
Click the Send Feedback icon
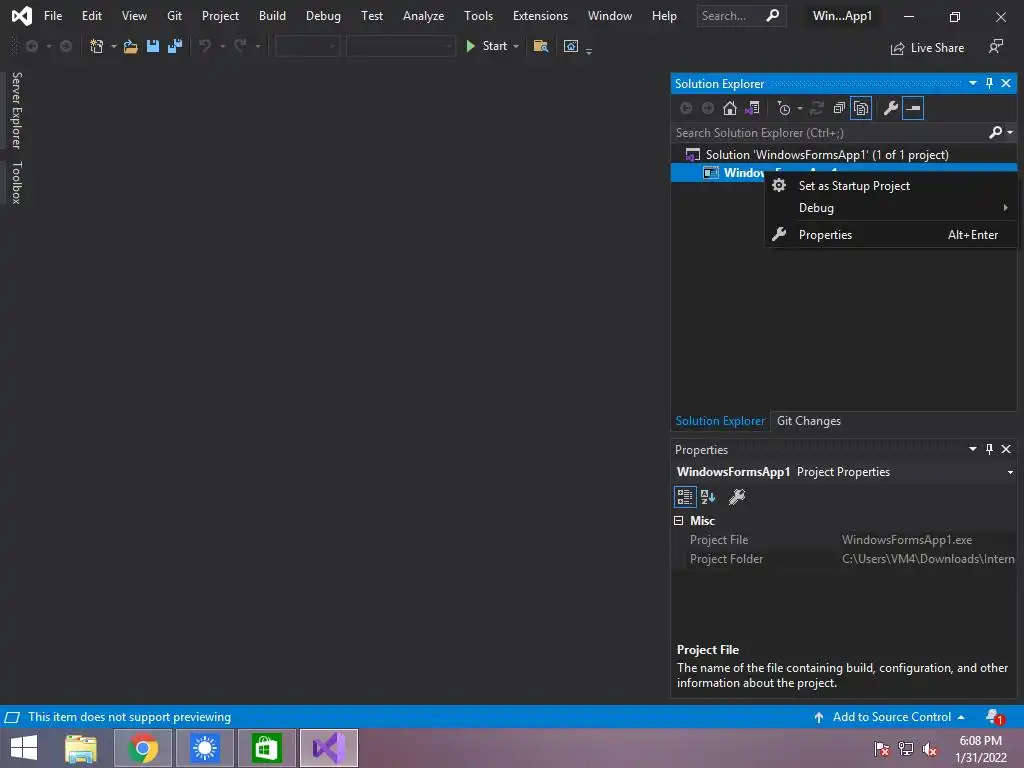pyautogui.click(x=995, y=46)
